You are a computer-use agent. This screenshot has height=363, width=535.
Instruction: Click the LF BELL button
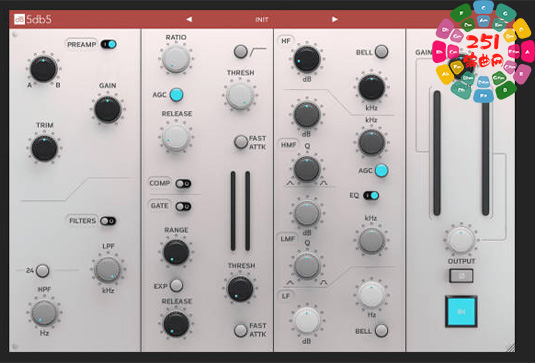pos(381,331)
